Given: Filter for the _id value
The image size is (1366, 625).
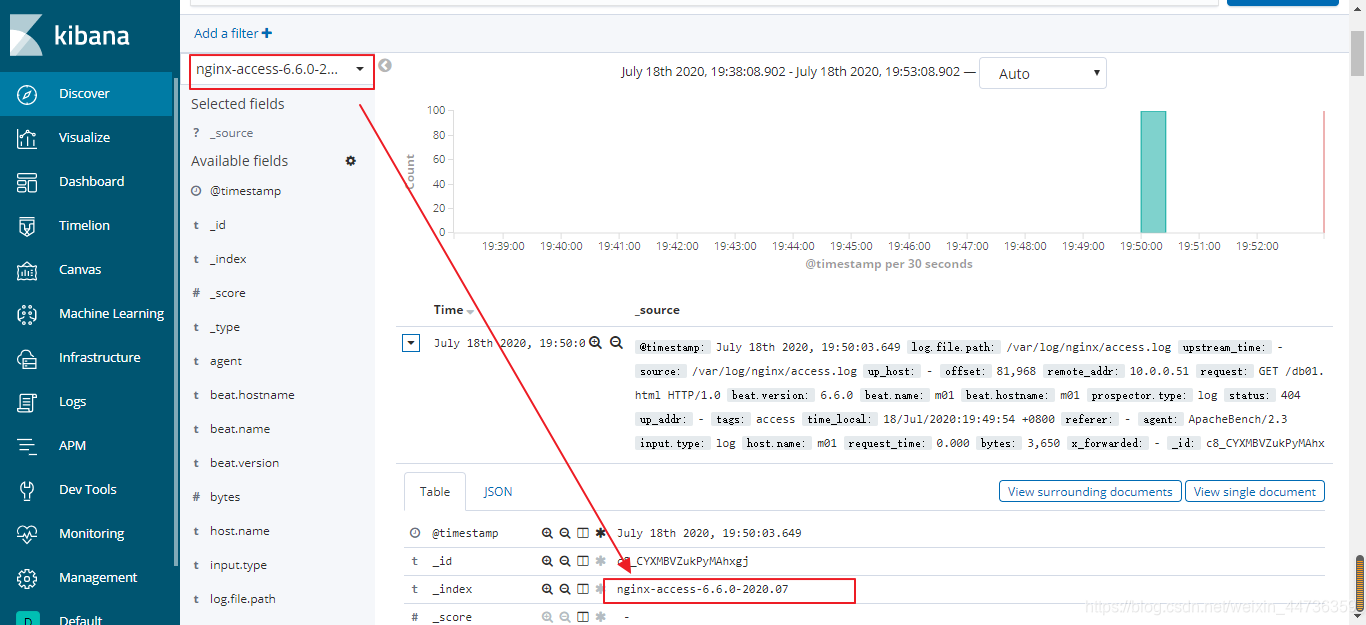Looking at the screenshot, I should click(x=547, y=561).
